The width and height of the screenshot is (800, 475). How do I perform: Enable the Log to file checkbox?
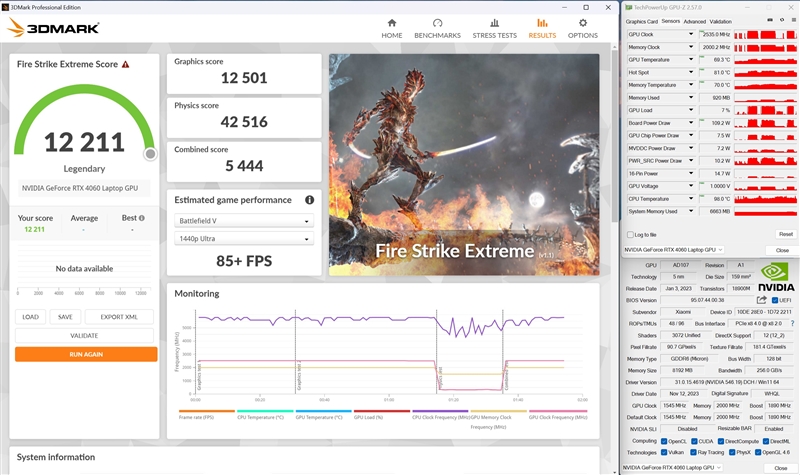point(629,234)
